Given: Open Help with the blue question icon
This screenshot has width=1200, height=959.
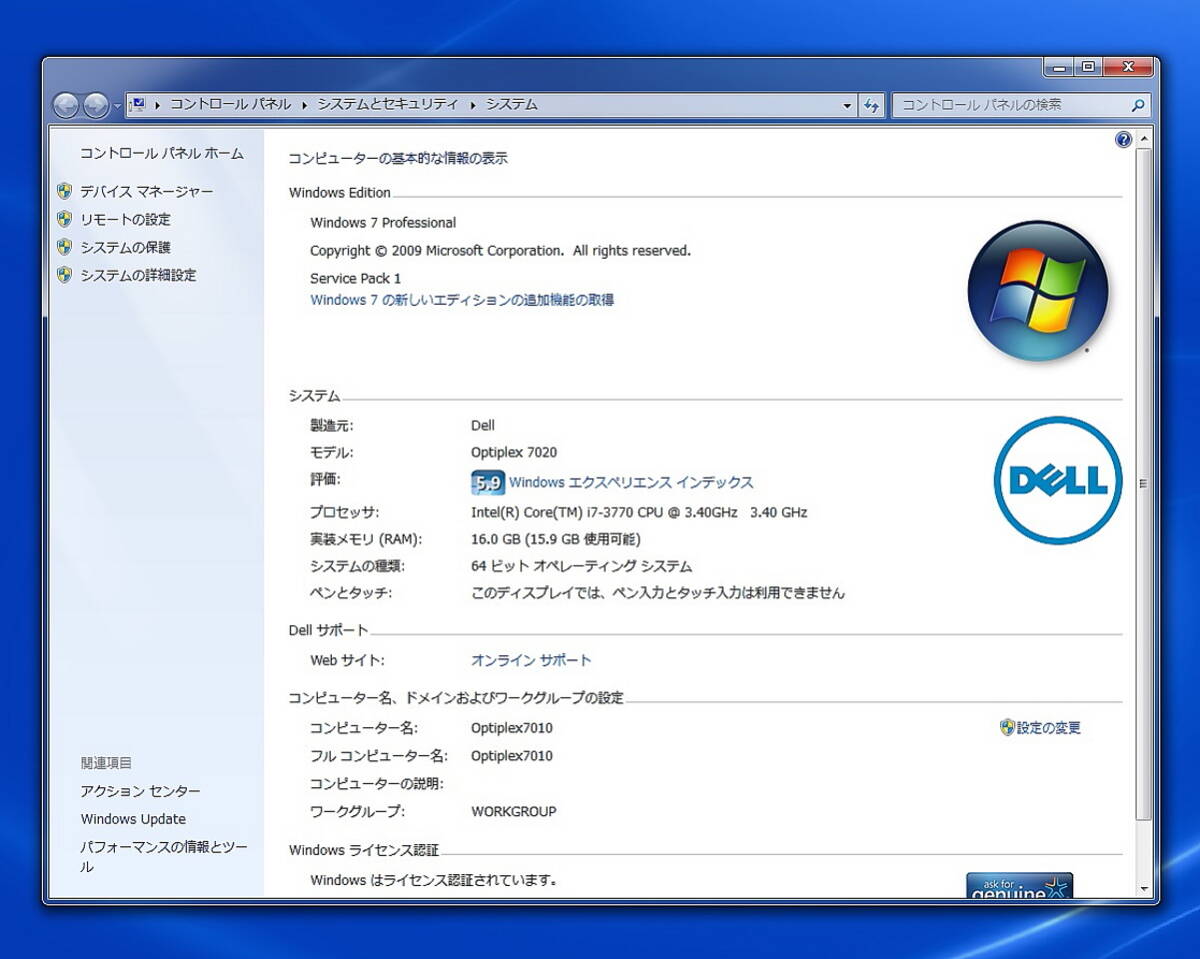Looking at the screenshot, I should pos(1123,140).
